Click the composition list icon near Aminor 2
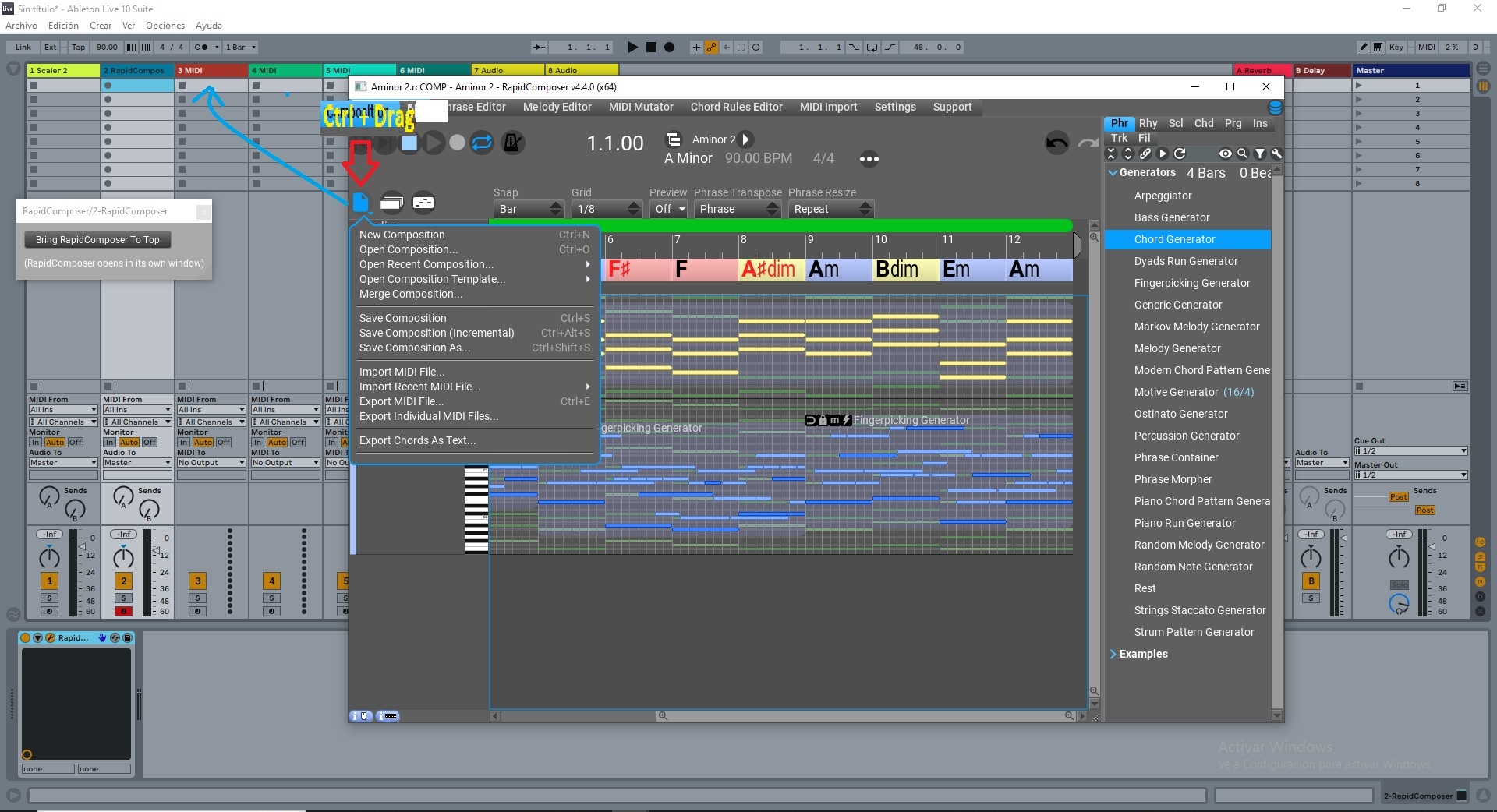Viewport: 1497px width, 812px height. (673, 139)
